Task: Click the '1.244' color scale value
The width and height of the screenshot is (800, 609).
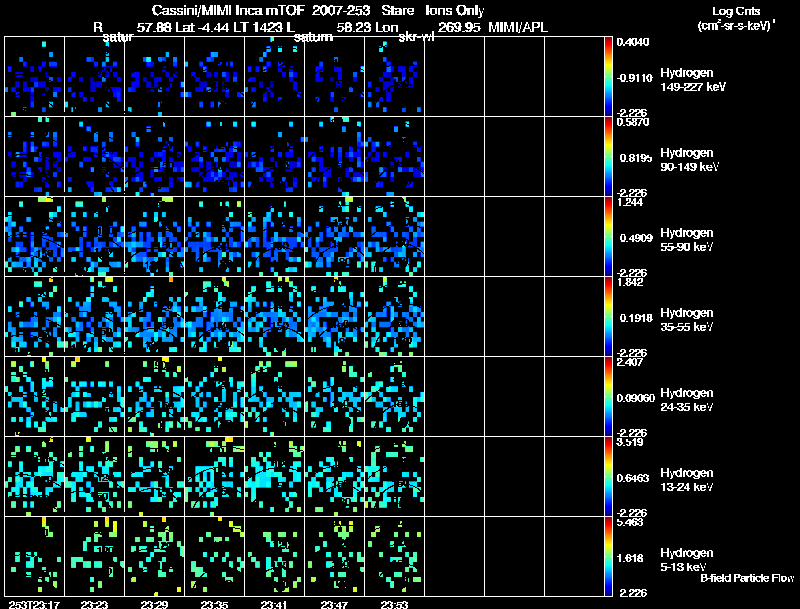Action: point(629,202)
